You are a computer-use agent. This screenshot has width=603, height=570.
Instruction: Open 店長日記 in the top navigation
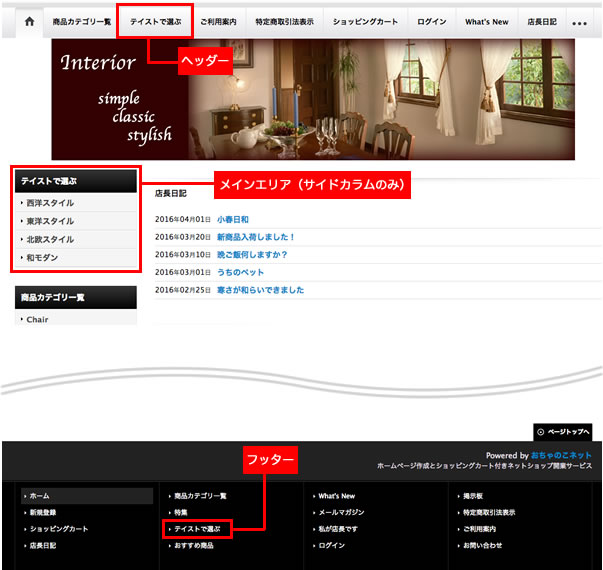coord(542,22)
